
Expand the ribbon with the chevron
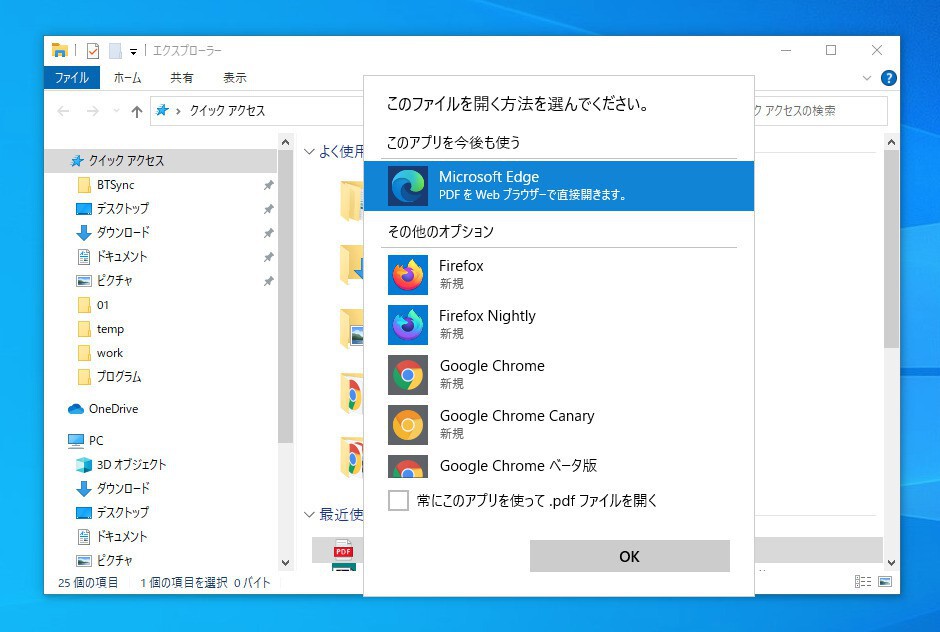866,78
